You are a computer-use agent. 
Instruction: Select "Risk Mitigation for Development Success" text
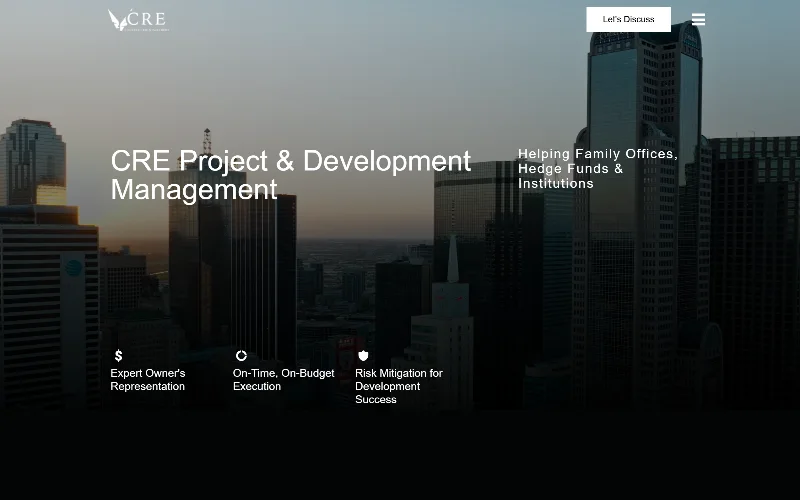(399, 386)
